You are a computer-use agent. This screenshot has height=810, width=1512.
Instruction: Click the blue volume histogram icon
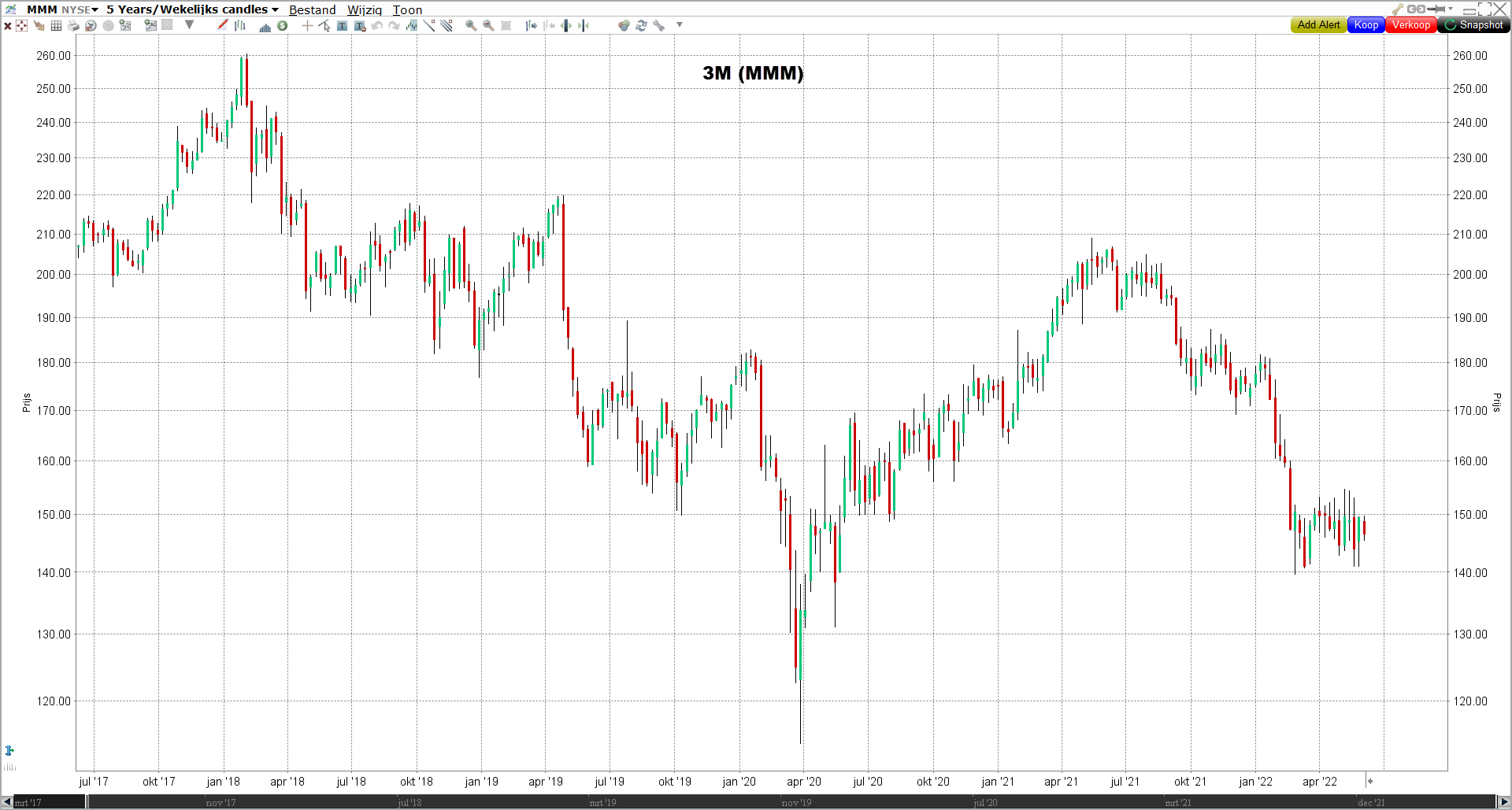(265, 26)
